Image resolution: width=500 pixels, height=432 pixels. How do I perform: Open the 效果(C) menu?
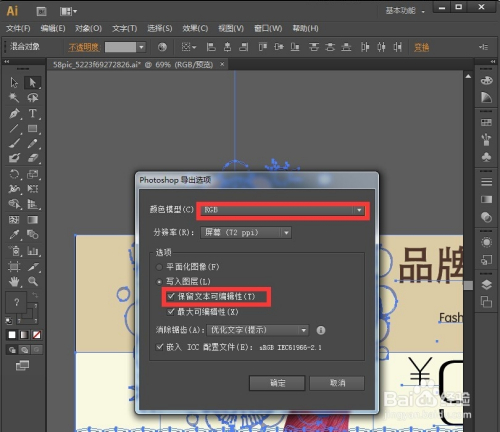[195, 28]
